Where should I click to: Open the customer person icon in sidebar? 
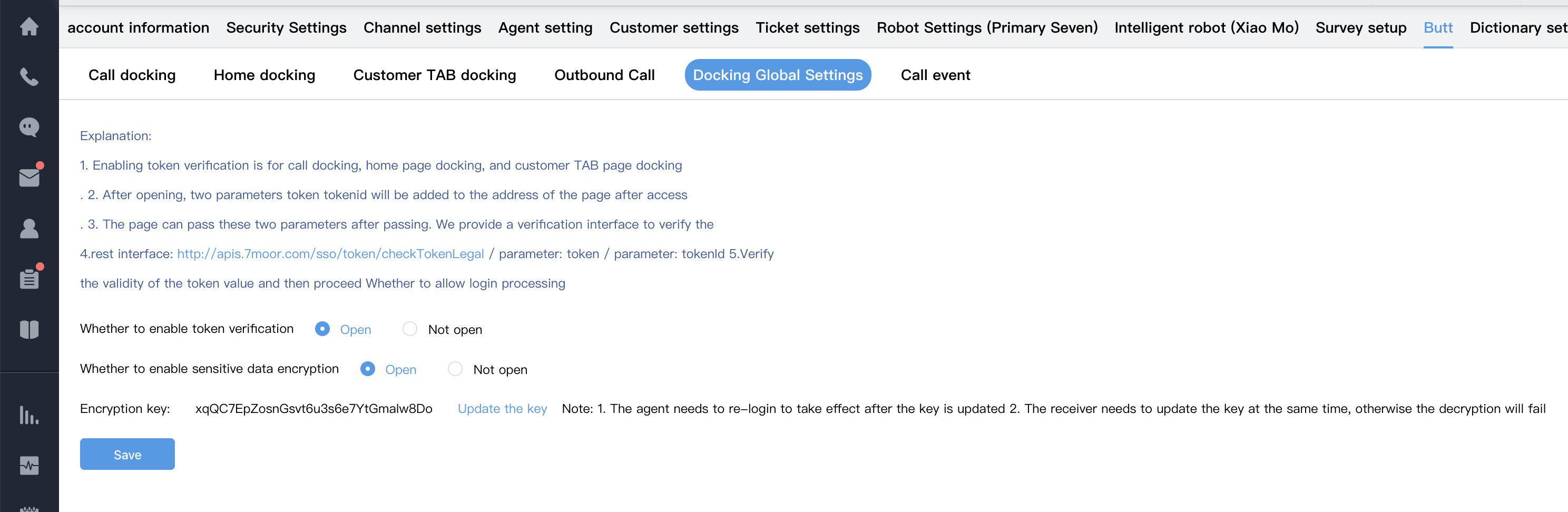[x=29, y=228]
